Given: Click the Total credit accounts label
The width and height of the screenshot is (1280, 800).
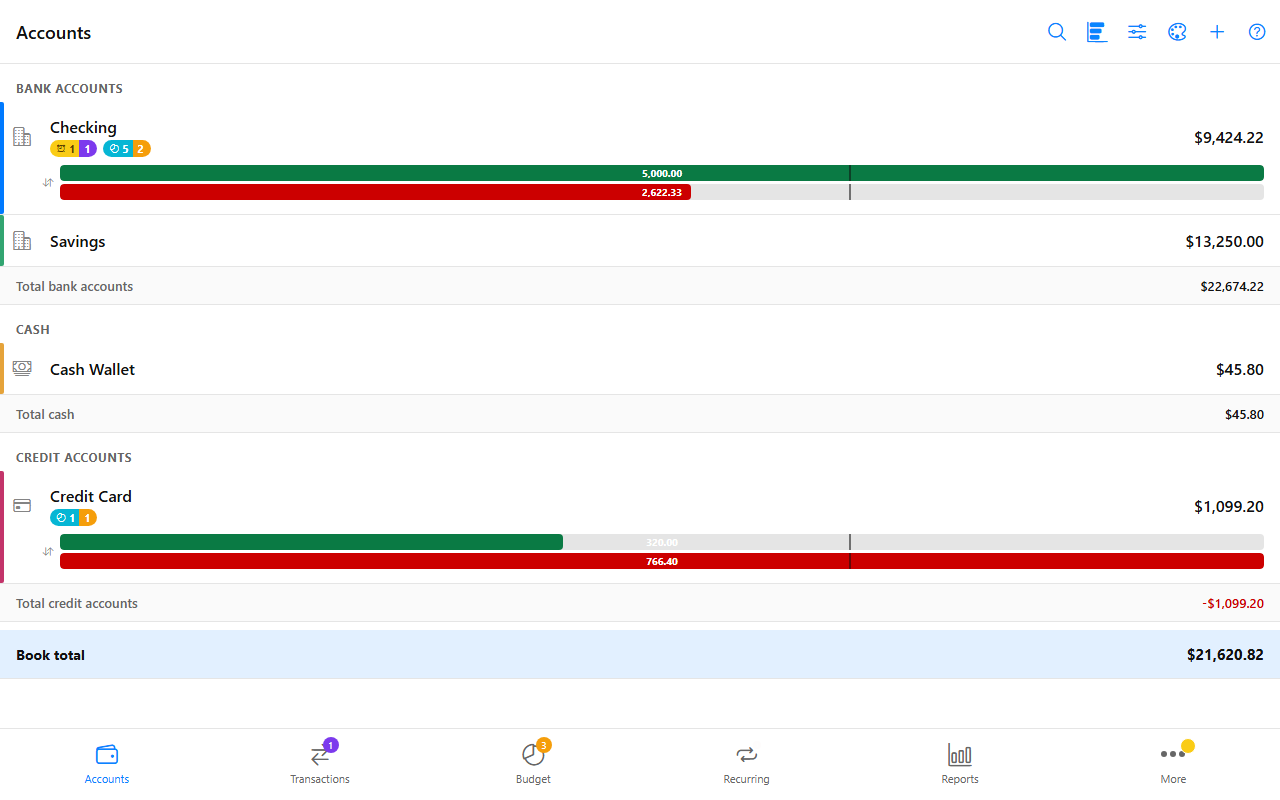Looking at the screenshot, I should (x=77, y=603).
